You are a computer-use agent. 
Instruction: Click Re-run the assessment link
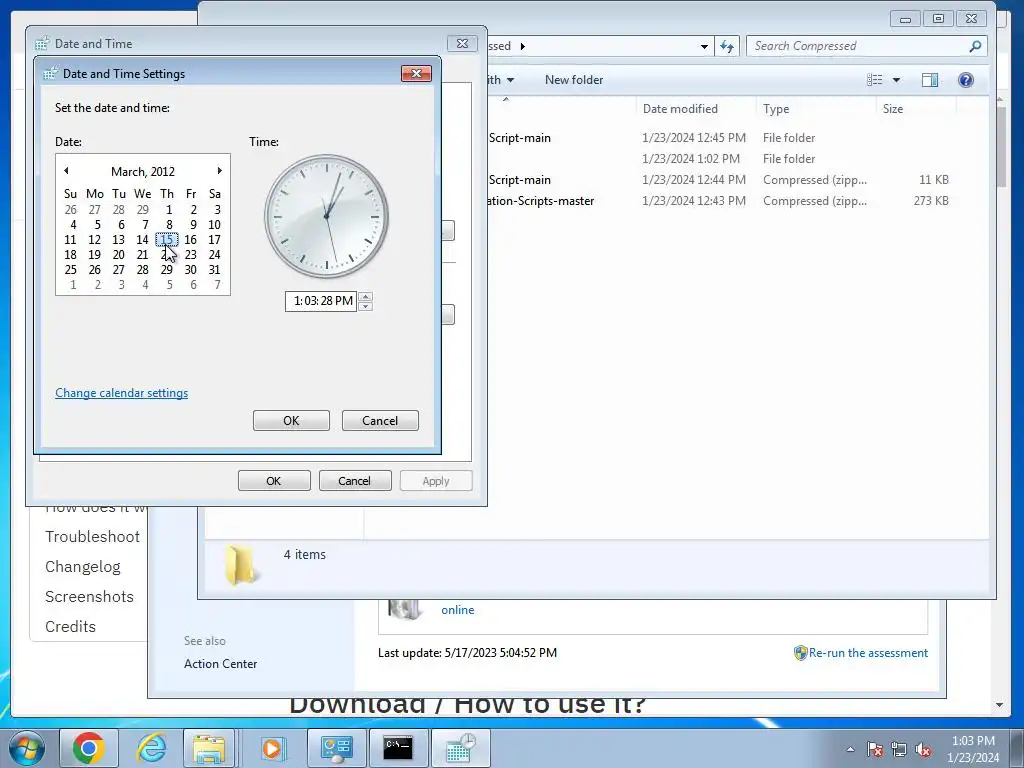(868, 653)
